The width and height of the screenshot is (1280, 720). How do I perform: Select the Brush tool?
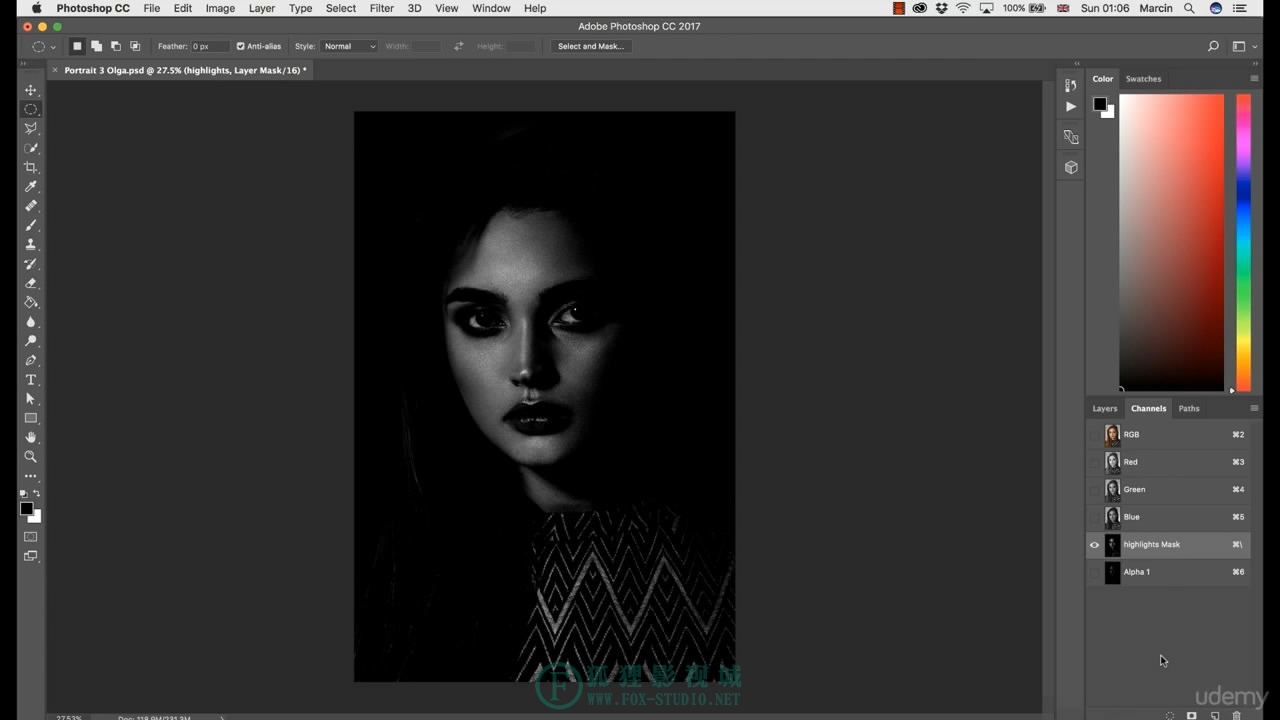tap(31, 225)
